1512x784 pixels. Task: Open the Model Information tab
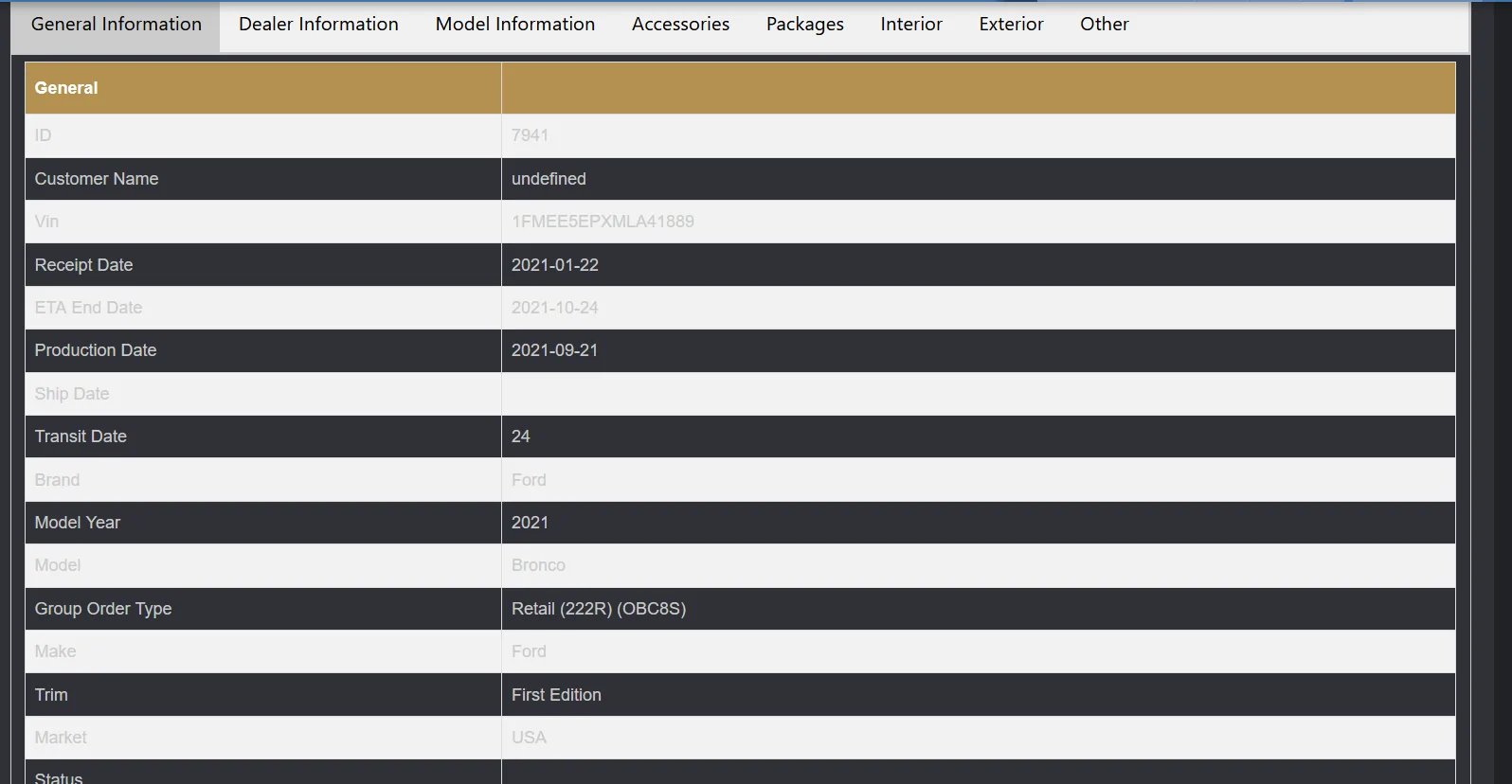pyautogui.click(x=515, y=25)
